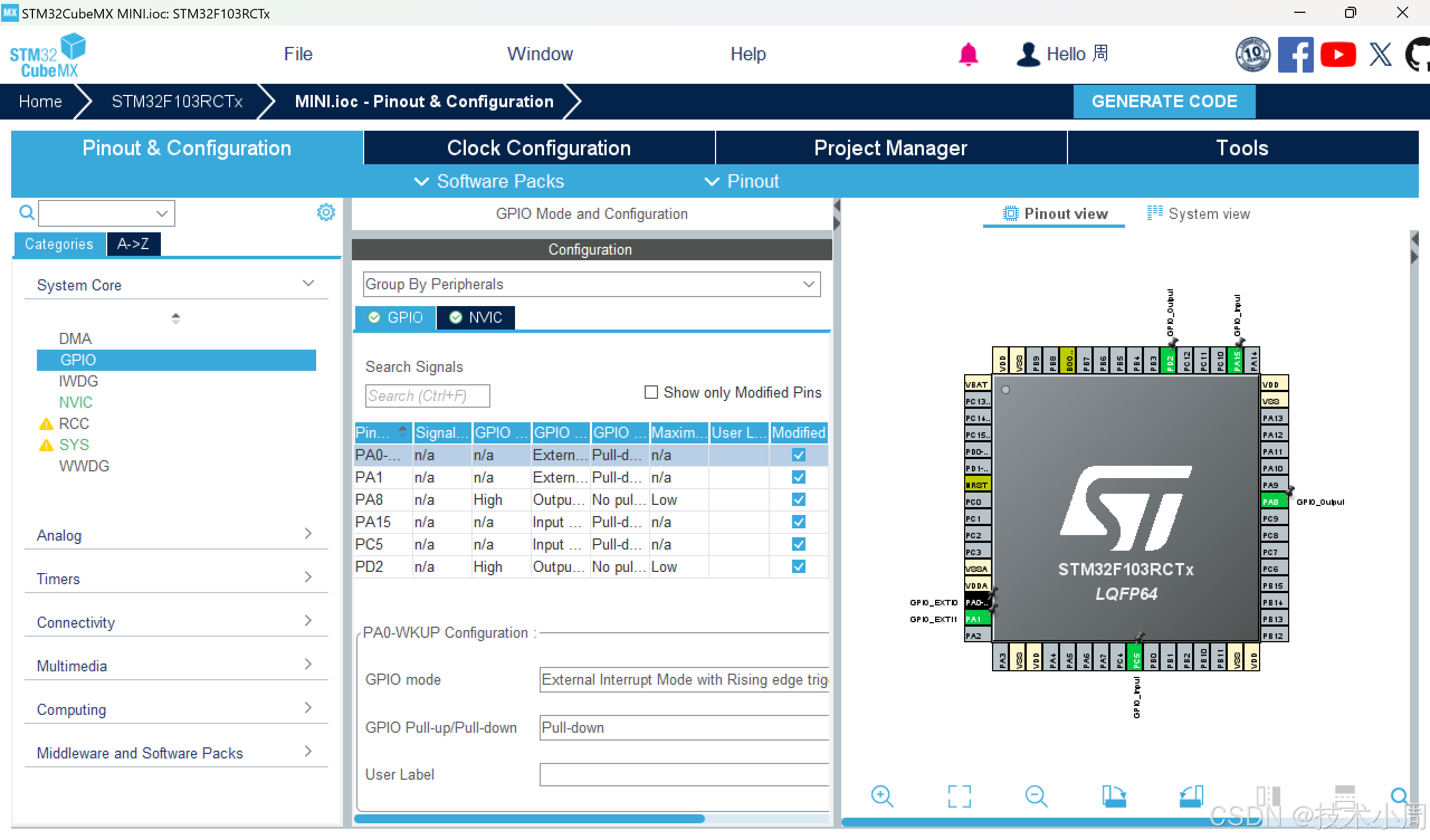Image resolution: width=1430 pixels, height=840 pixels.
Task: Enable Show only Modified Pins checkbox
Action: coord(651,392)
